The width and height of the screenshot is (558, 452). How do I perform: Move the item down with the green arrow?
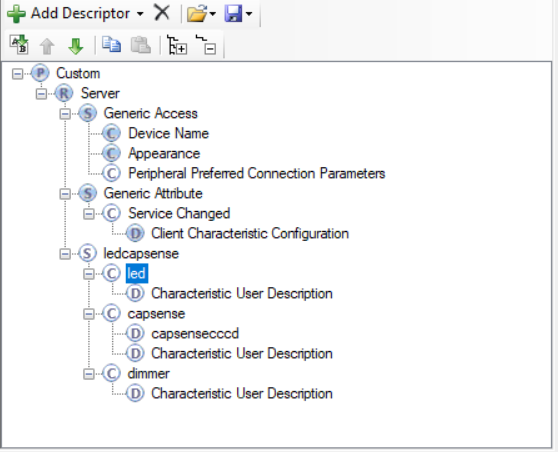75,46
